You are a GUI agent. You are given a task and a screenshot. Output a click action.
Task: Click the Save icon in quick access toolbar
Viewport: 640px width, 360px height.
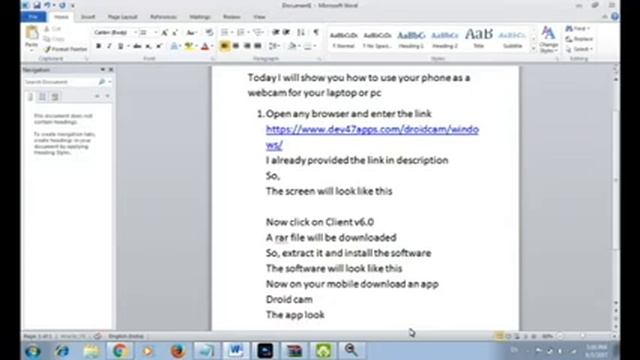click(x=37, y=5)
